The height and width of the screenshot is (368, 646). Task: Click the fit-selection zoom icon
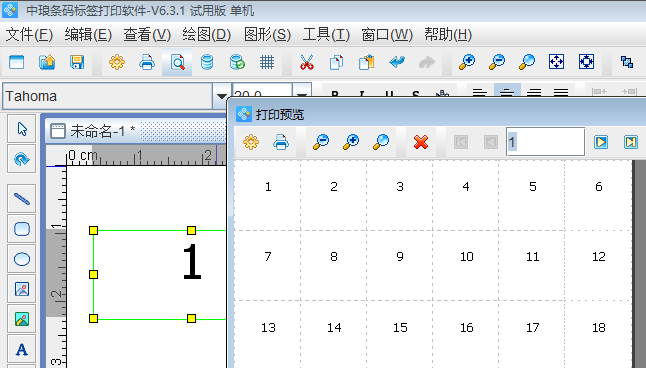pos(586,62)
